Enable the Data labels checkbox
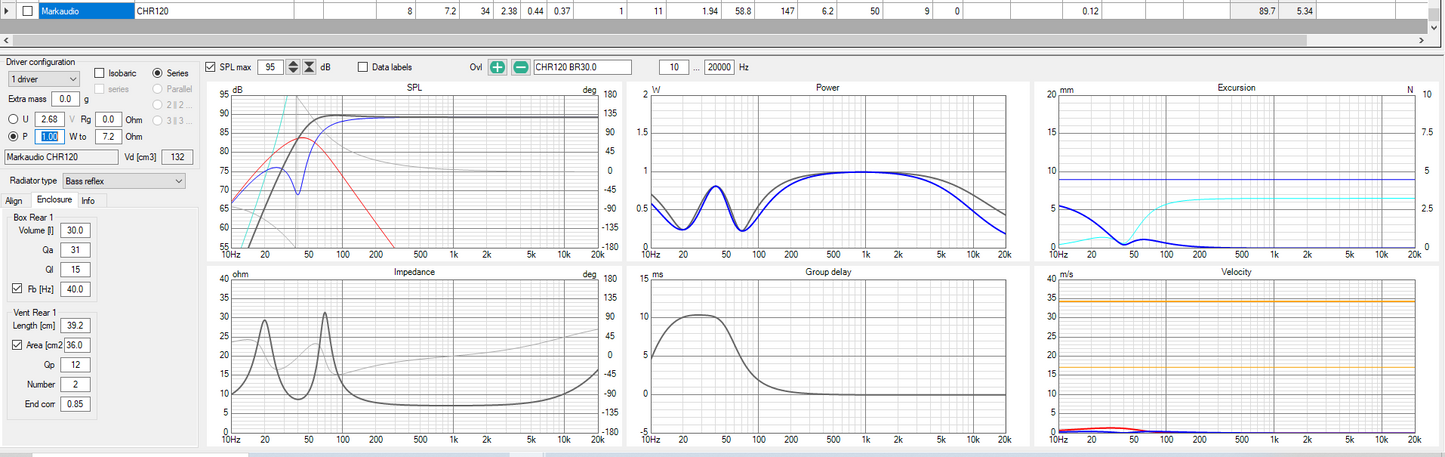1445x457 pixels. point(363,67)
